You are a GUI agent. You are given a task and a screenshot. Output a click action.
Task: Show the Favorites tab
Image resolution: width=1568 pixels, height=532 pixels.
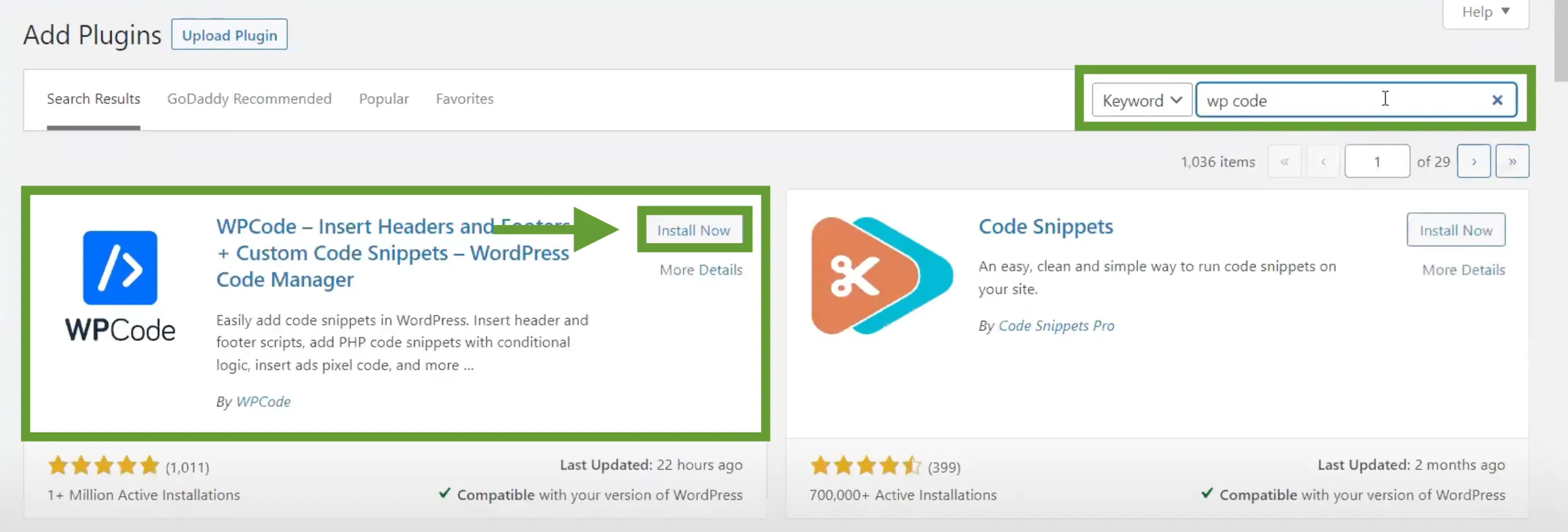[x=465, y=99]
